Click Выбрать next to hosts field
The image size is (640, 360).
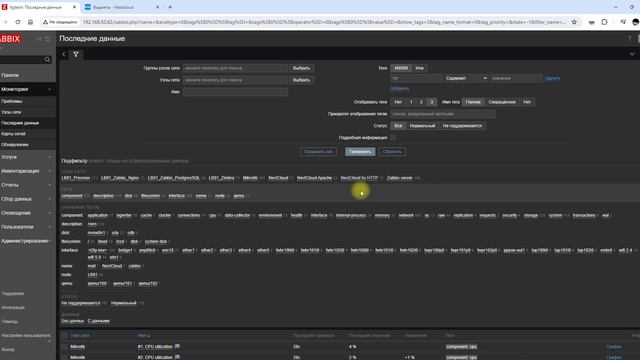(x=301, y=80)
